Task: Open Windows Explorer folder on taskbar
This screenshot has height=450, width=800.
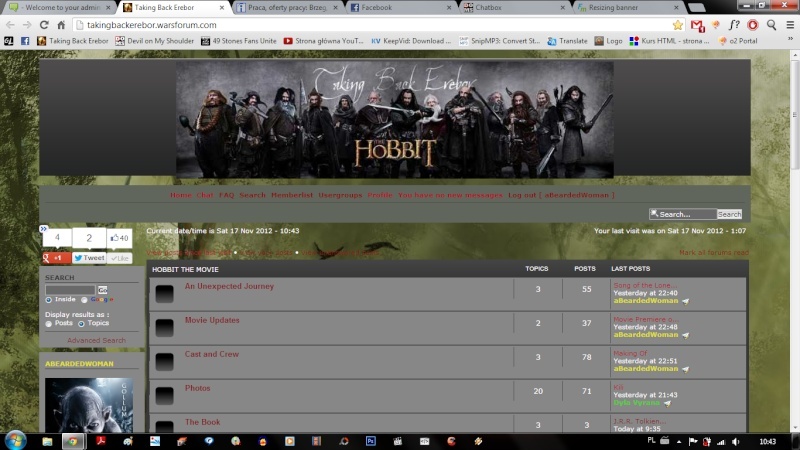Action: point(47,441)
